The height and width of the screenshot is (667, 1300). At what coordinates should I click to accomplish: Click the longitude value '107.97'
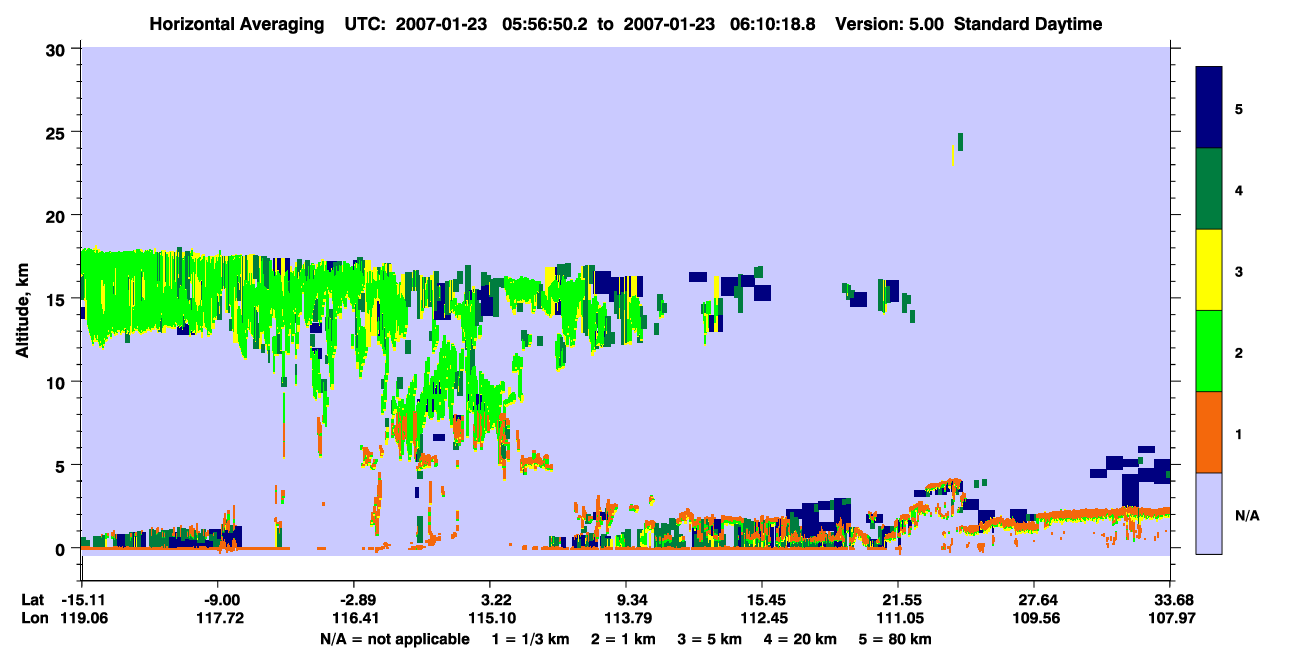[x=1170, y=618]
